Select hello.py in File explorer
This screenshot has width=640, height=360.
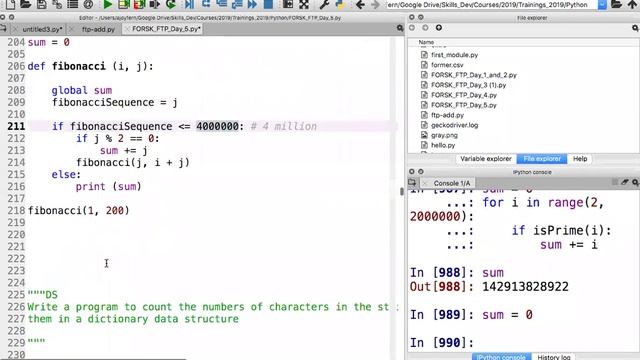[443, 145]
